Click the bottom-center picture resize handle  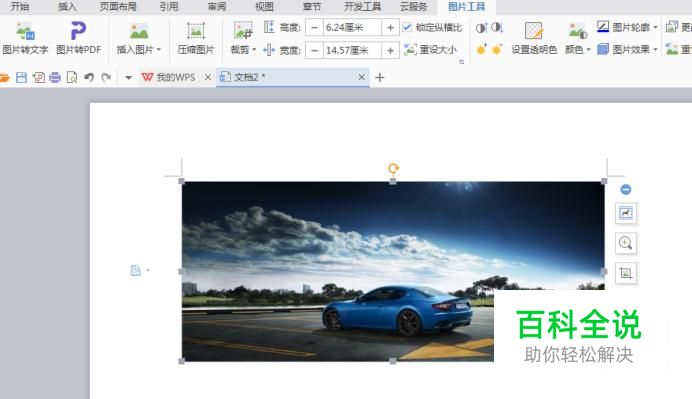(x=393, y=361)
